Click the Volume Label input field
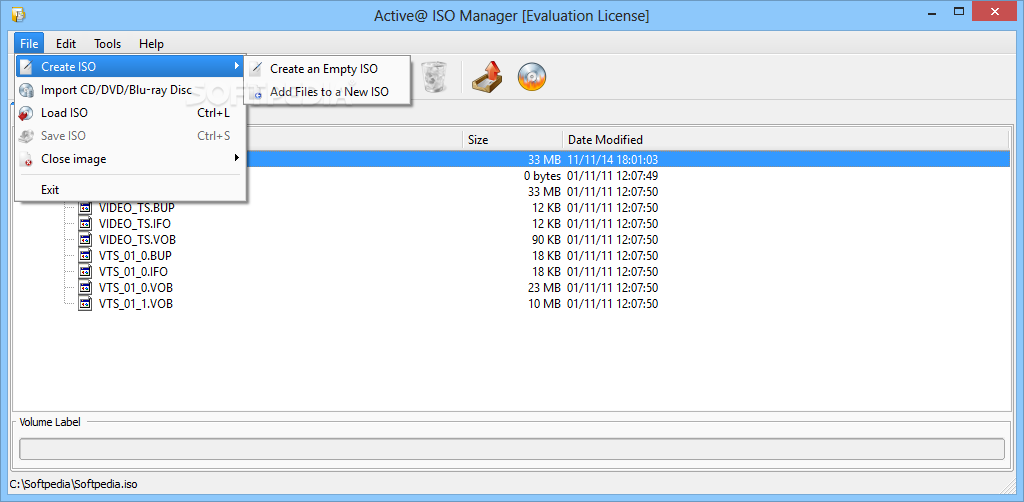Image resolution: width=1024 pixels, height=502 pixels. pos(512,449)
